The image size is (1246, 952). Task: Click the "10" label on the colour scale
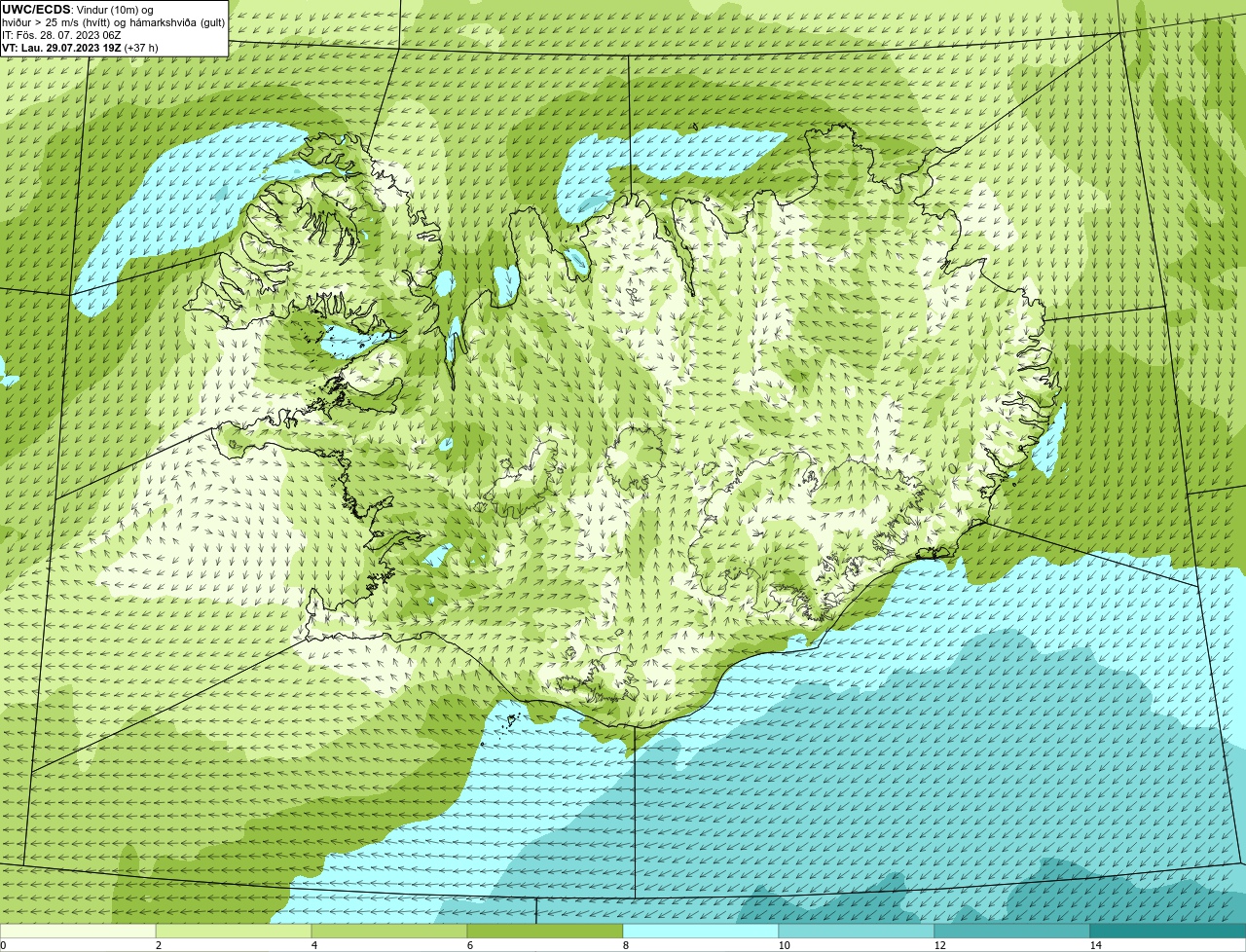pyautogui.click(x=784, y=945)
